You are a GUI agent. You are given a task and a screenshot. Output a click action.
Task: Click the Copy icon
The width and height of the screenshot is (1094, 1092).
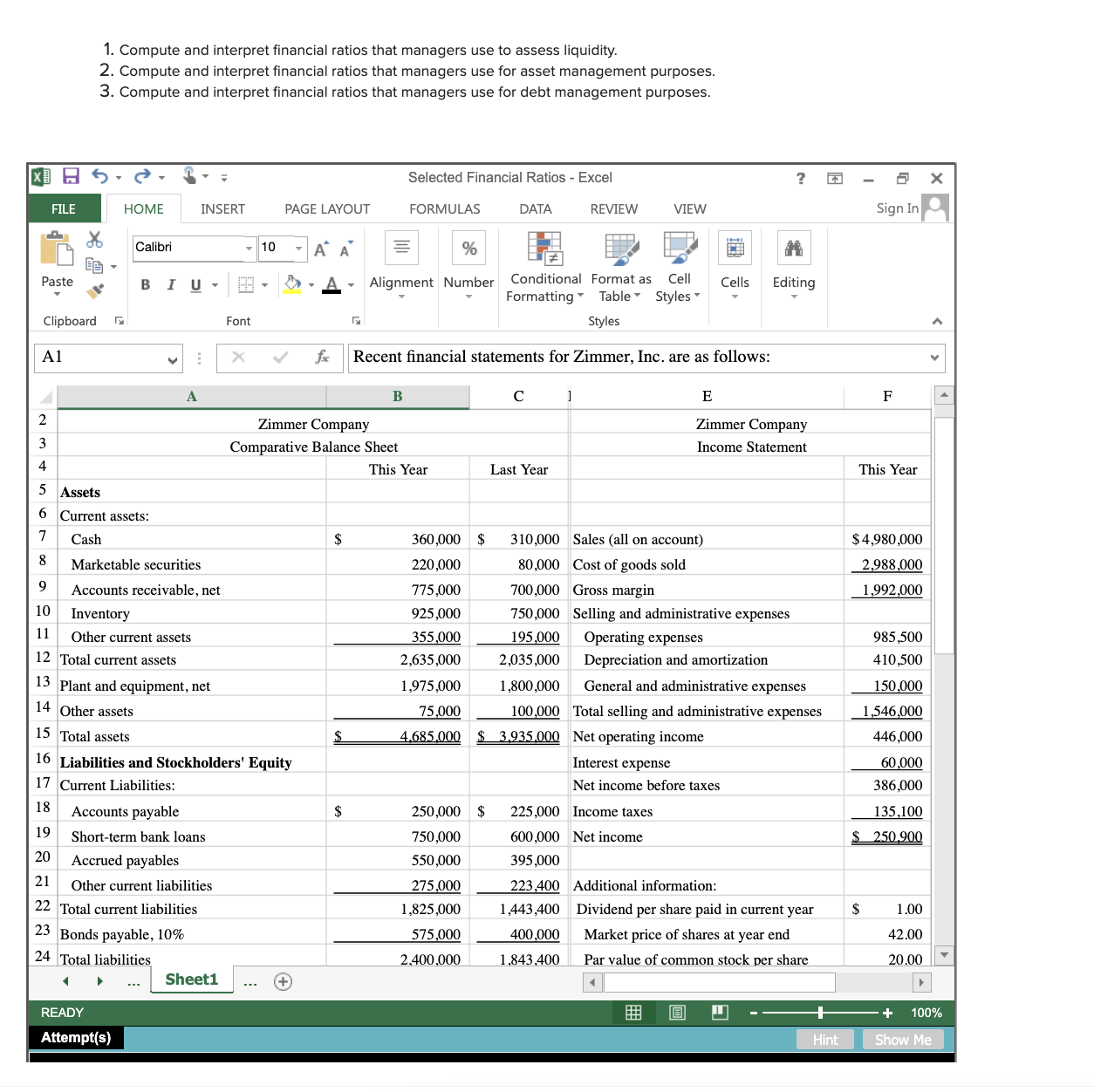tap(95, 265)
